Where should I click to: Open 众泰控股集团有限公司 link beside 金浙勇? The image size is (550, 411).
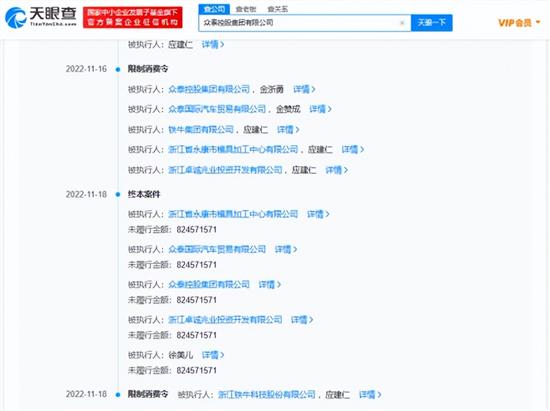[209, 89]
